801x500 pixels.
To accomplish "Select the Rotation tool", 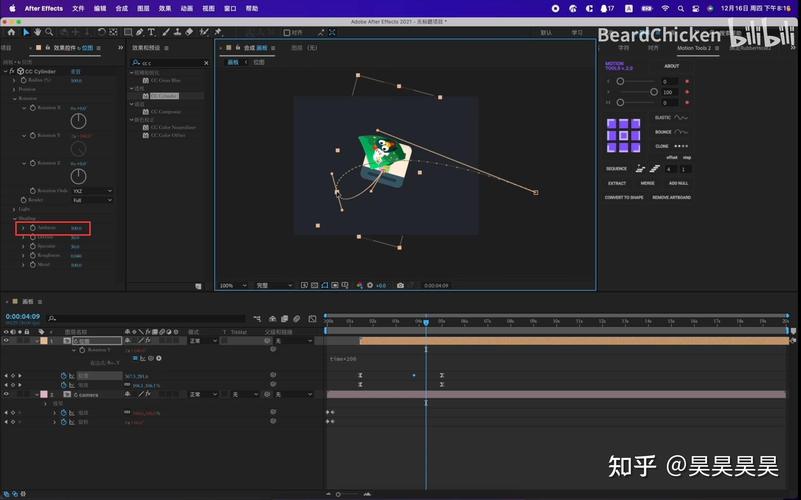I will [x=102, y=32].
